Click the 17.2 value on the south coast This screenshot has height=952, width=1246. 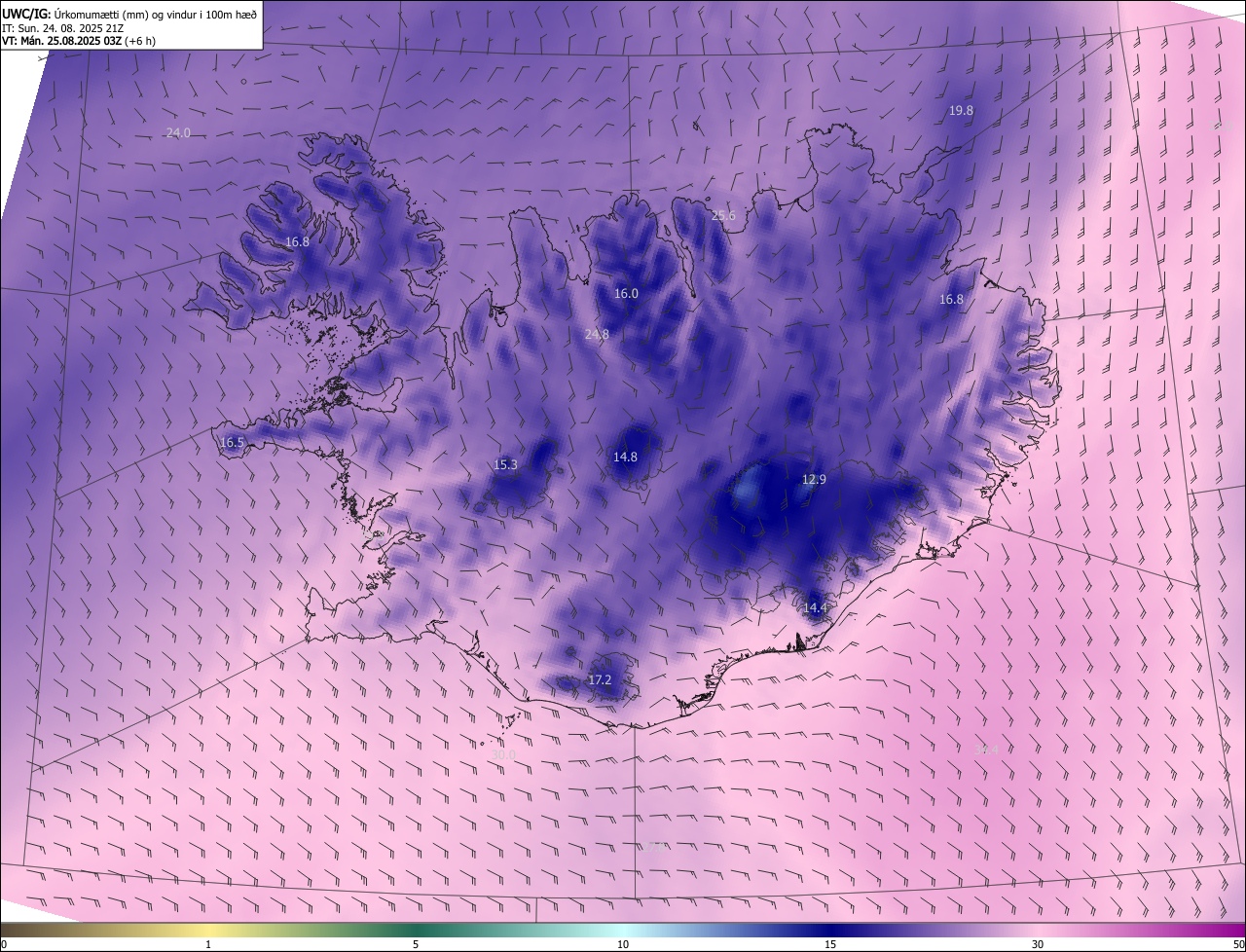click(x=600, y=679)
